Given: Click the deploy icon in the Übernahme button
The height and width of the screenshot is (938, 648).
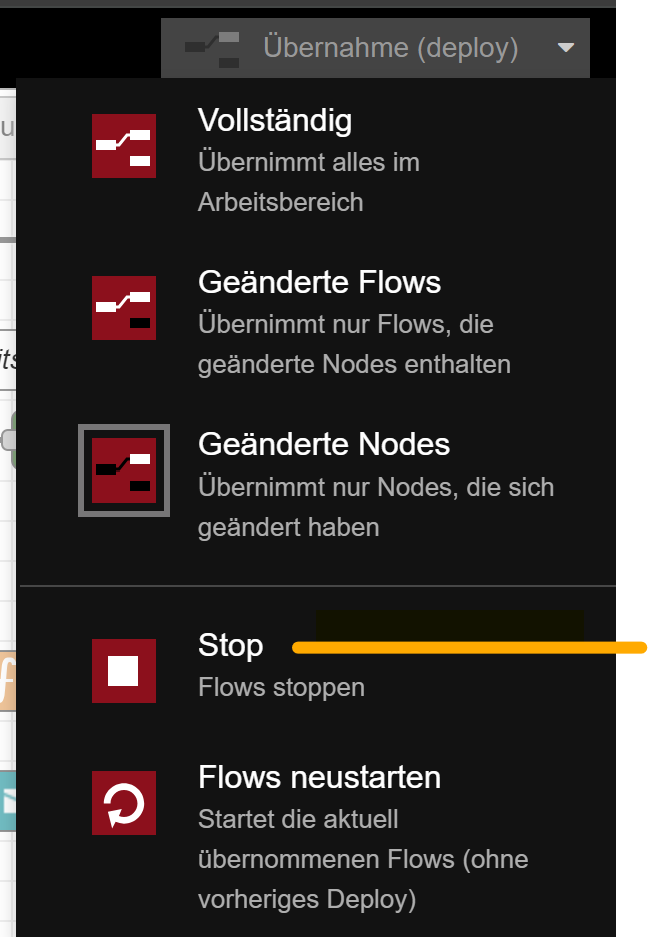Looking at the screenshot, I should tap(212, 49).
